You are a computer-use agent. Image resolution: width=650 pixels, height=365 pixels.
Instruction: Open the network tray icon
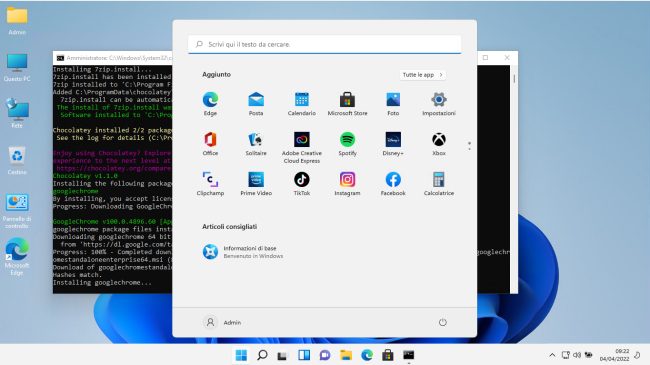point(565,355)
